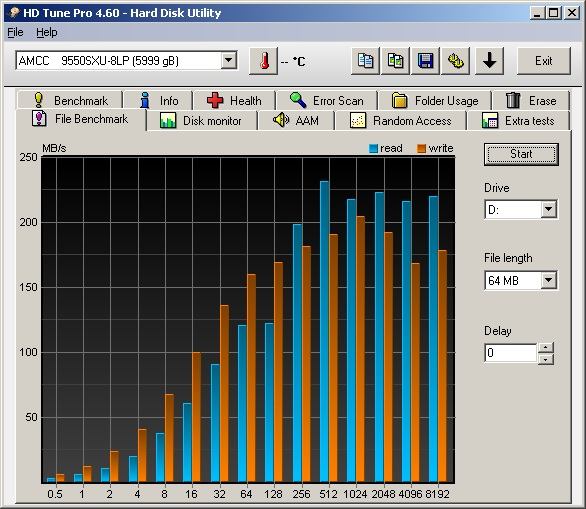Select the File Benchmark tab
This screenshot has height=509, width=586.
(x=80, y=119)
